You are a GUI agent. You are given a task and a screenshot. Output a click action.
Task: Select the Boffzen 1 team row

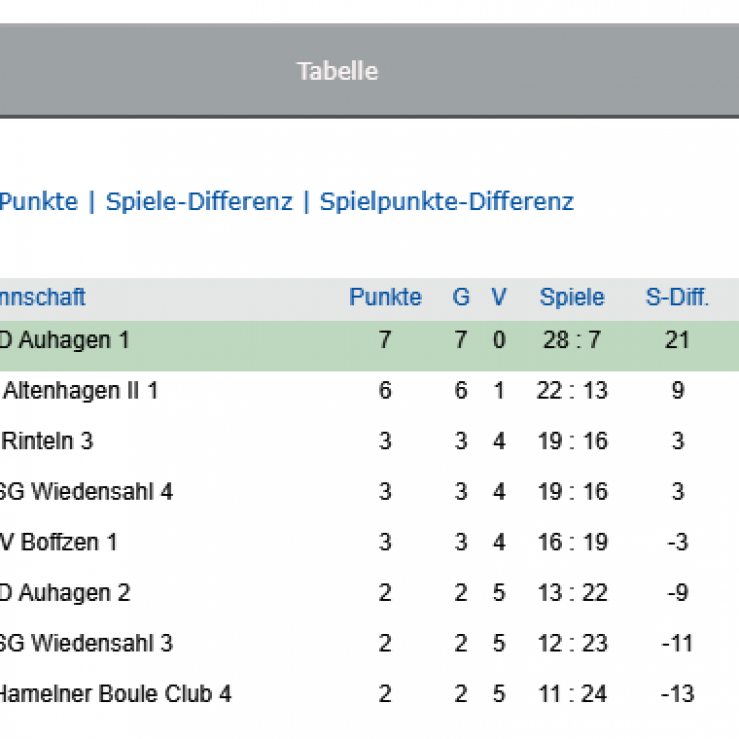click(370, 542)
